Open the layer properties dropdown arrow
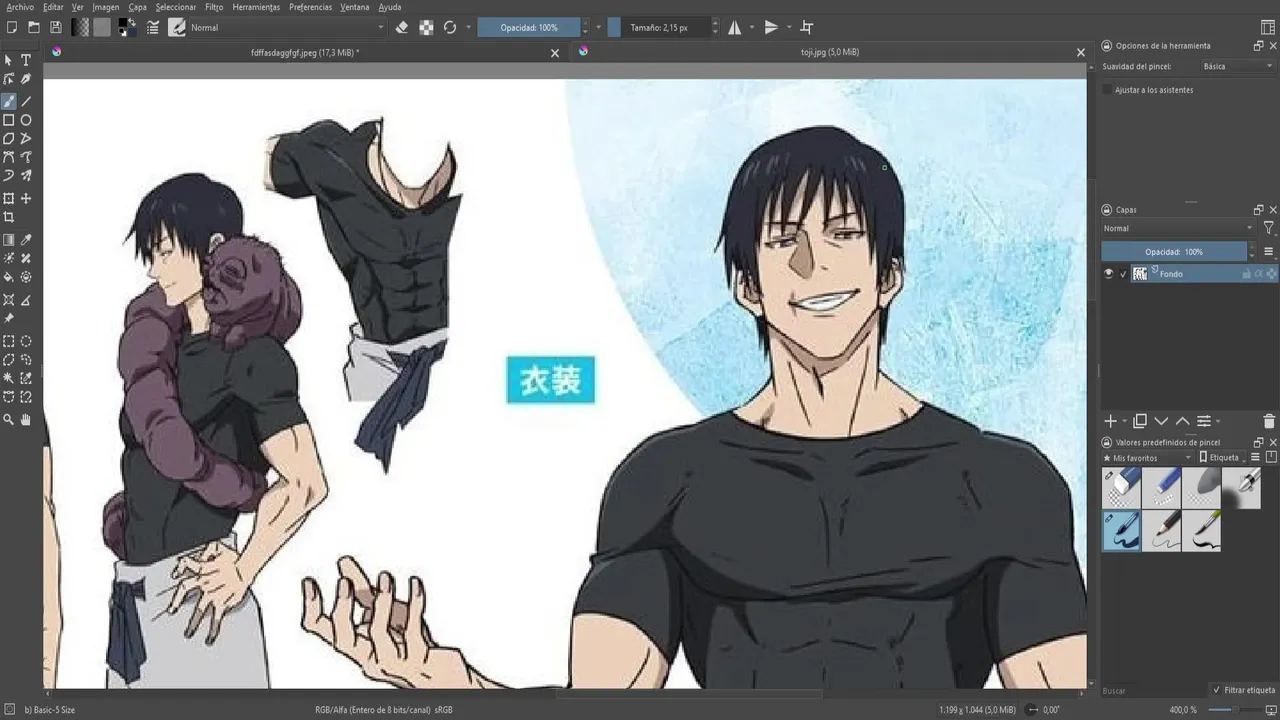This screenshot has height=720, width=1280. (1218, 422)
